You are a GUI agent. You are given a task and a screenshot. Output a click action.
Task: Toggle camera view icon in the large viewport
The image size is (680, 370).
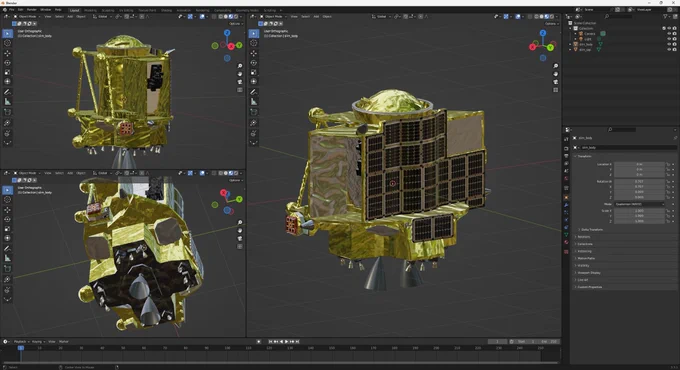click(x=556, y=82)
